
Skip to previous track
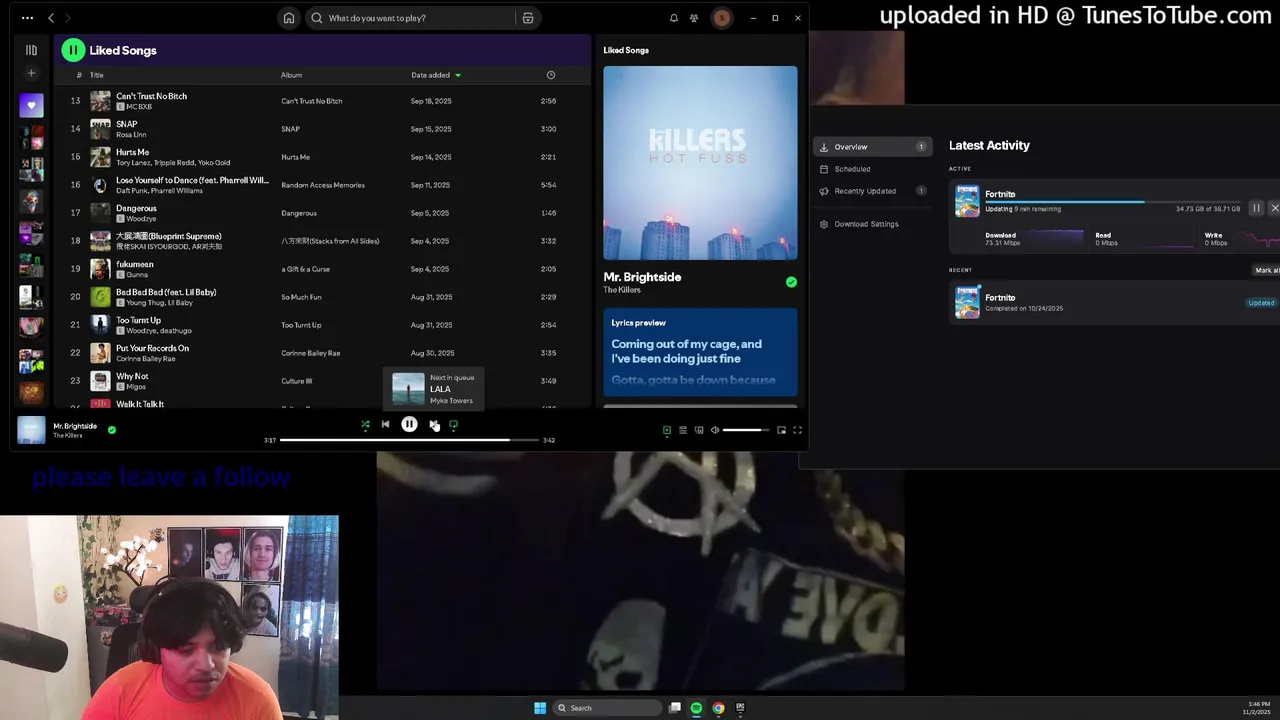click(385, 425)
